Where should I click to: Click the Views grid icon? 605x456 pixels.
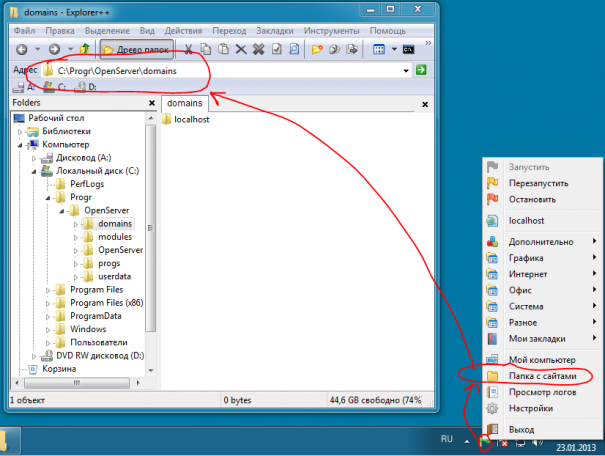pos(379,49)
